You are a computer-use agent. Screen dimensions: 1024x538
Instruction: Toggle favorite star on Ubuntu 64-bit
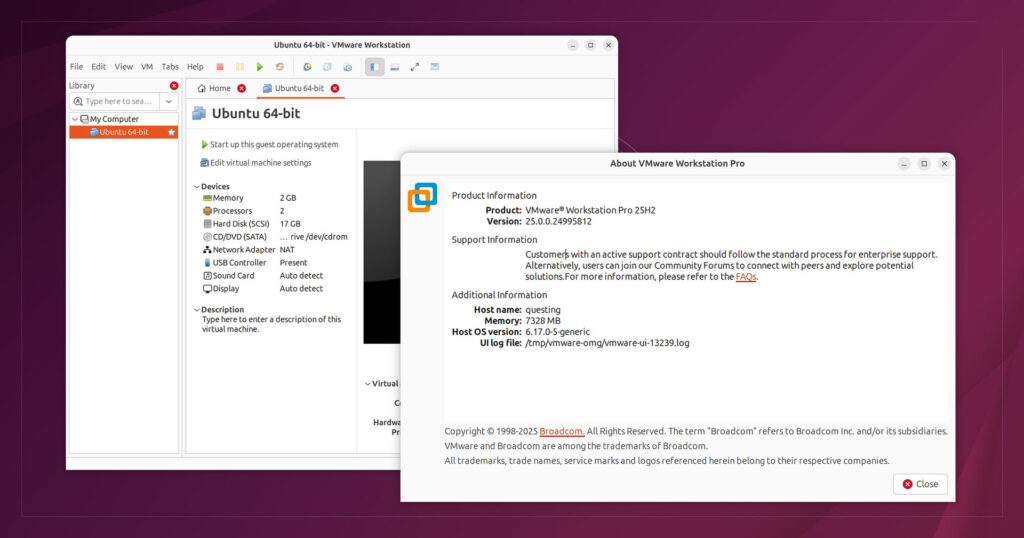tap(171, 132)
